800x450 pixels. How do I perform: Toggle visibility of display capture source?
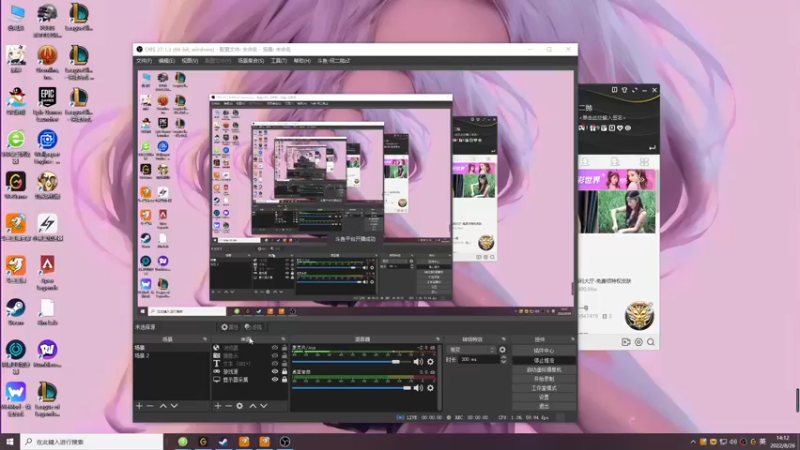[x=274, y=380]
